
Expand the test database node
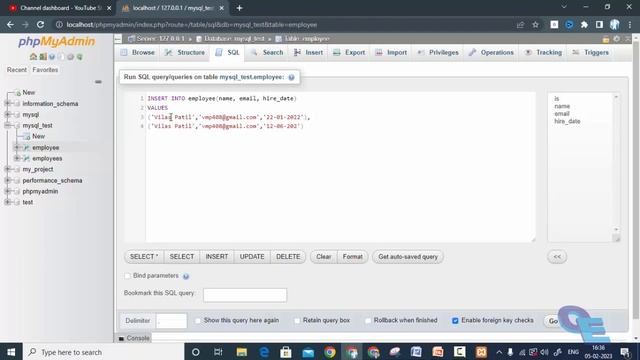coord(7,202)
